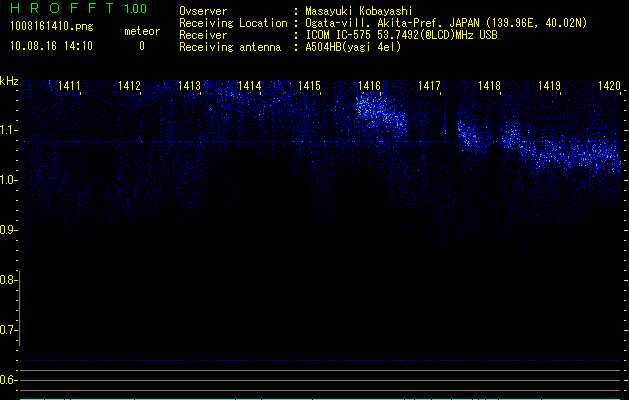
Task: Click the bright echo burst below 1416
Action: click(x=381, y=114)
